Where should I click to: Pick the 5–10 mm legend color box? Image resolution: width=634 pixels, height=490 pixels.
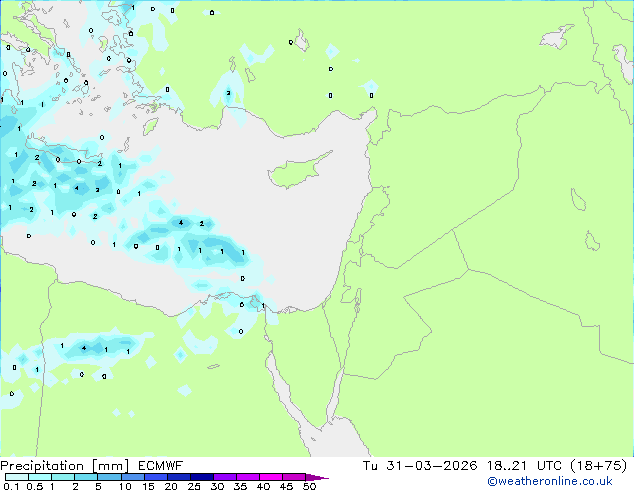[x=110, y=477]
